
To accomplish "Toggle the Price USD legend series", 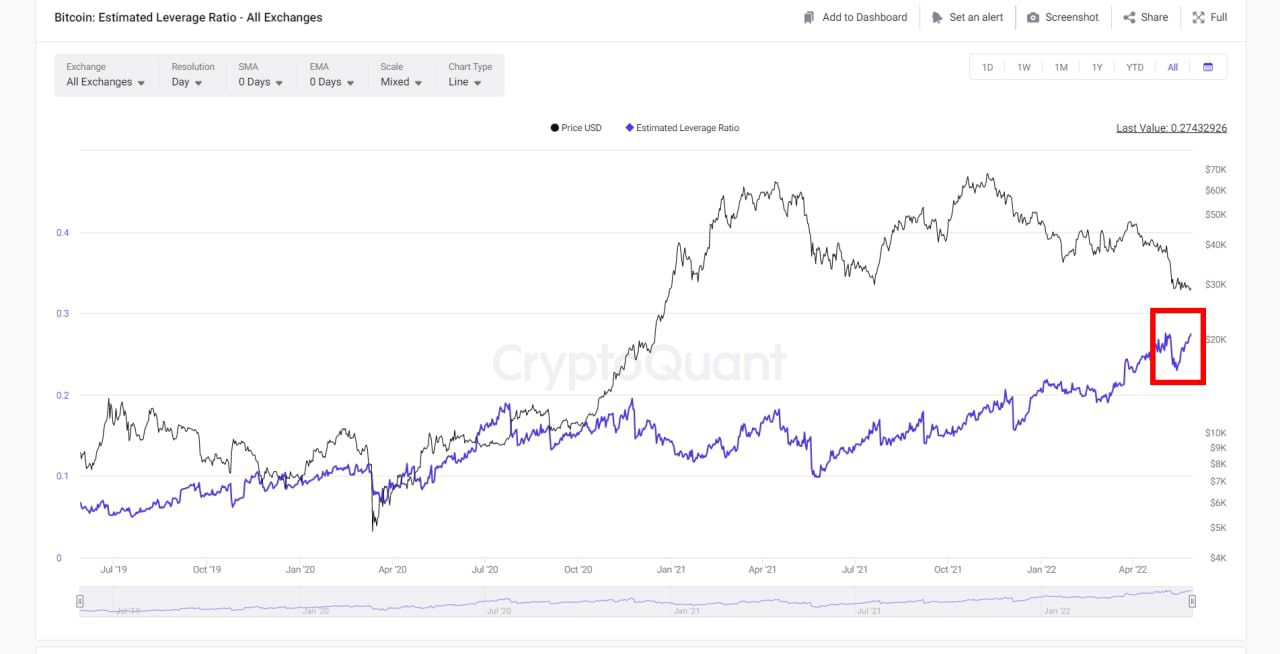I will tap(576, 128).
